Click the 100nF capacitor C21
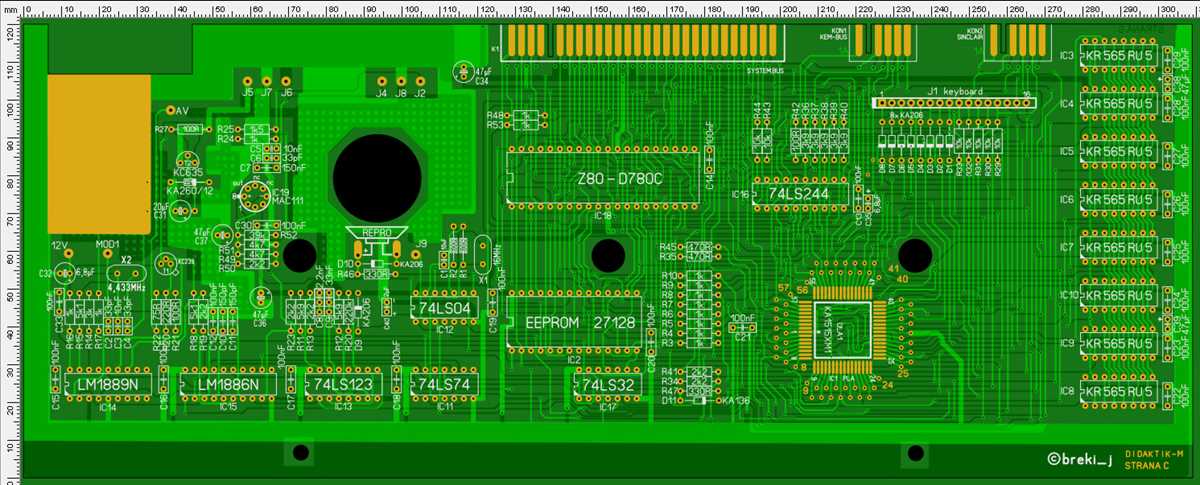1200x485 pixels. [741, 326]
